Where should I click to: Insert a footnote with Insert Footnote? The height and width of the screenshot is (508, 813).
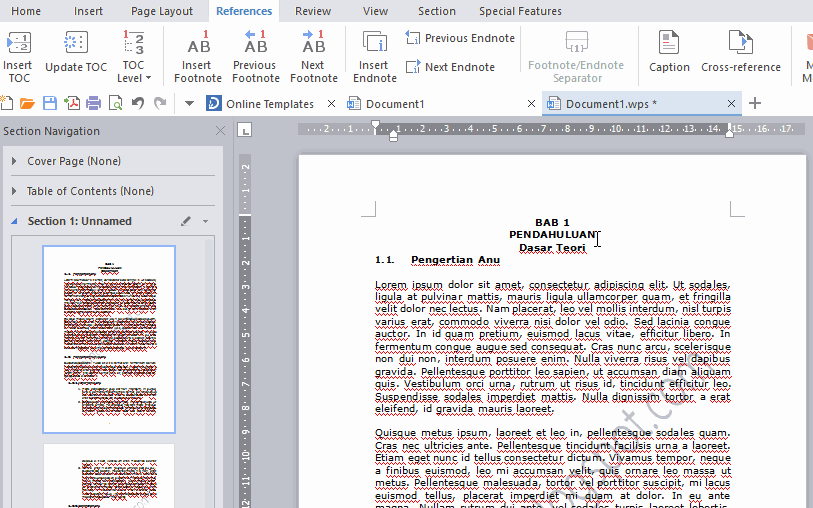[198, 56]
